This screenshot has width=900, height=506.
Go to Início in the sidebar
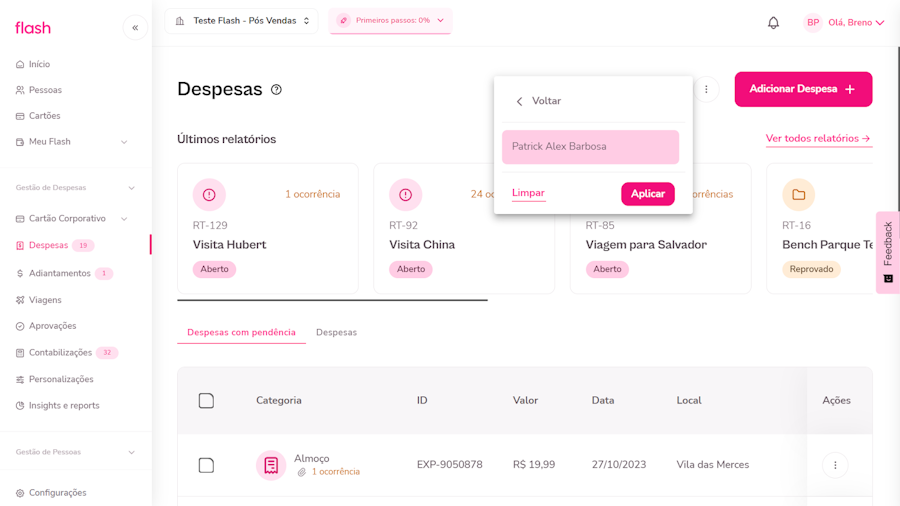[x=39, y=64]
